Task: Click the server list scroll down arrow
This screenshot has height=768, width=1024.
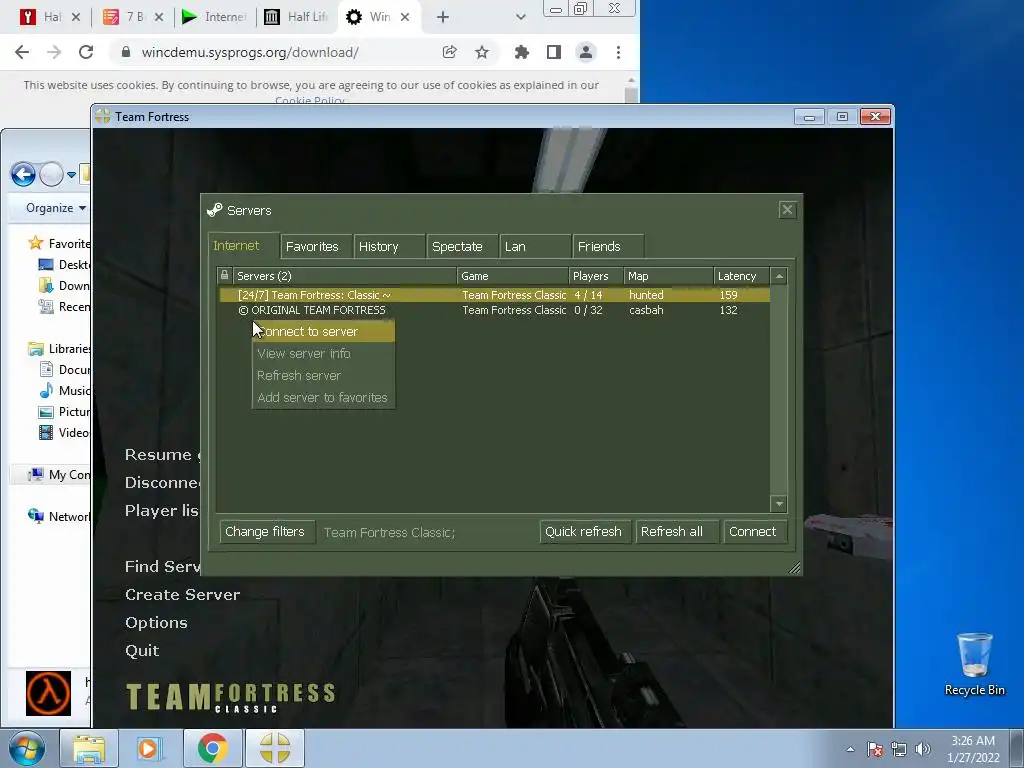Action: [779, 504]
